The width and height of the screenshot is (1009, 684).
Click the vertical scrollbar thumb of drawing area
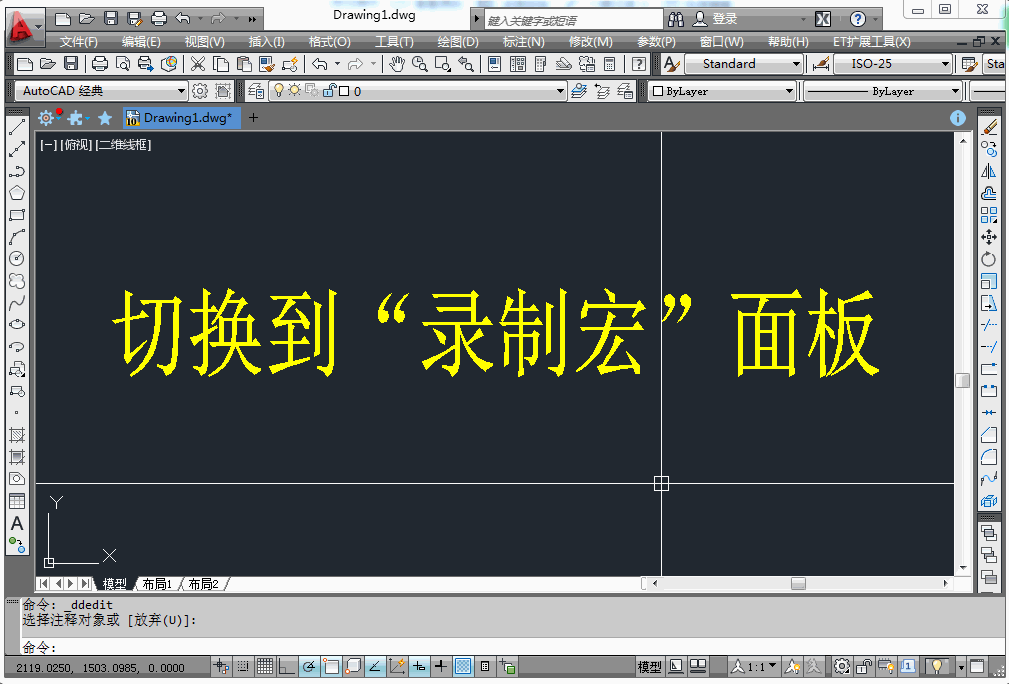pos(963,380)
